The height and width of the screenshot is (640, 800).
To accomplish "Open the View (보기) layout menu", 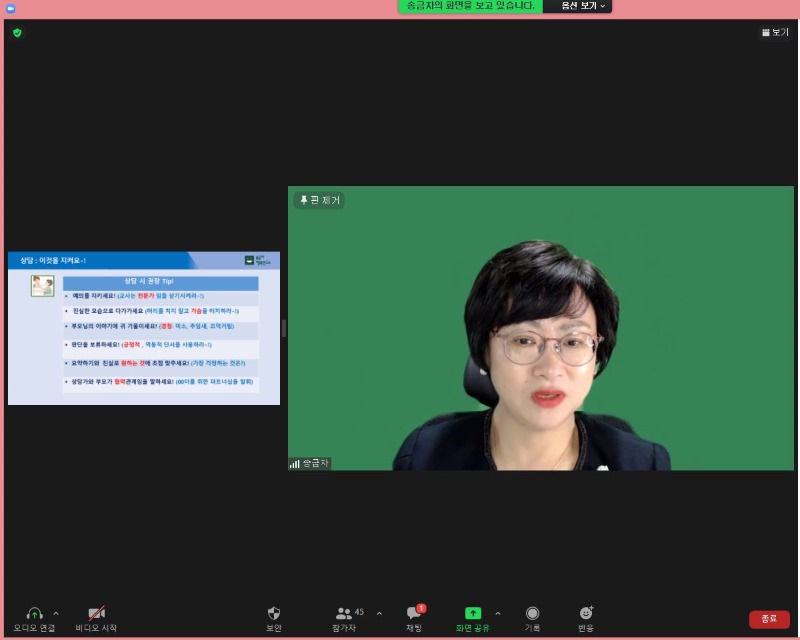I will [775, 32].
